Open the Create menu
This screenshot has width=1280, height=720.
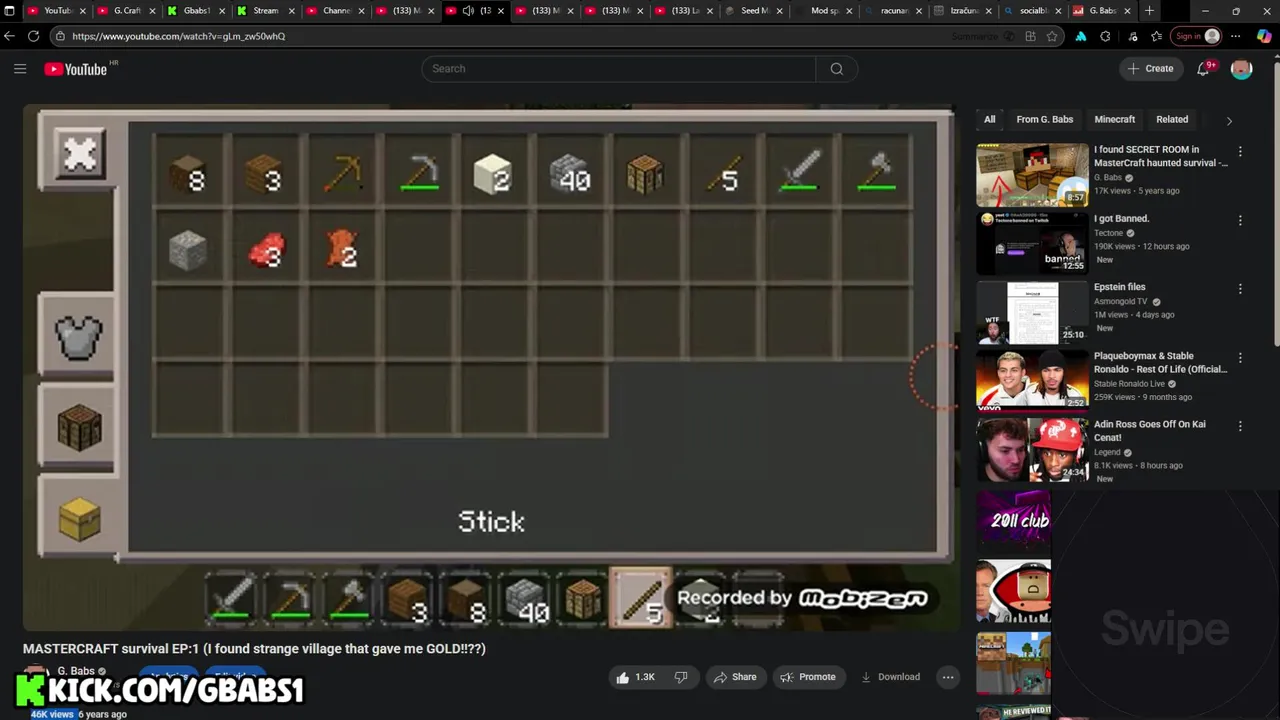click(1150, 69)
